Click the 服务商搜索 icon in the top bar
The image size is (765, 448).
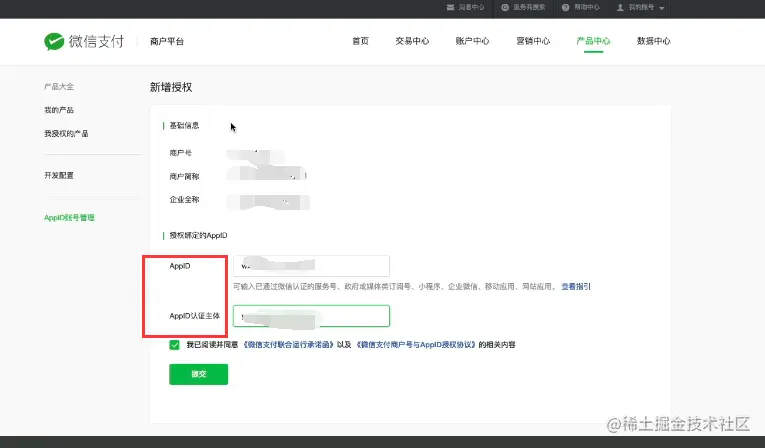[505, 7]
